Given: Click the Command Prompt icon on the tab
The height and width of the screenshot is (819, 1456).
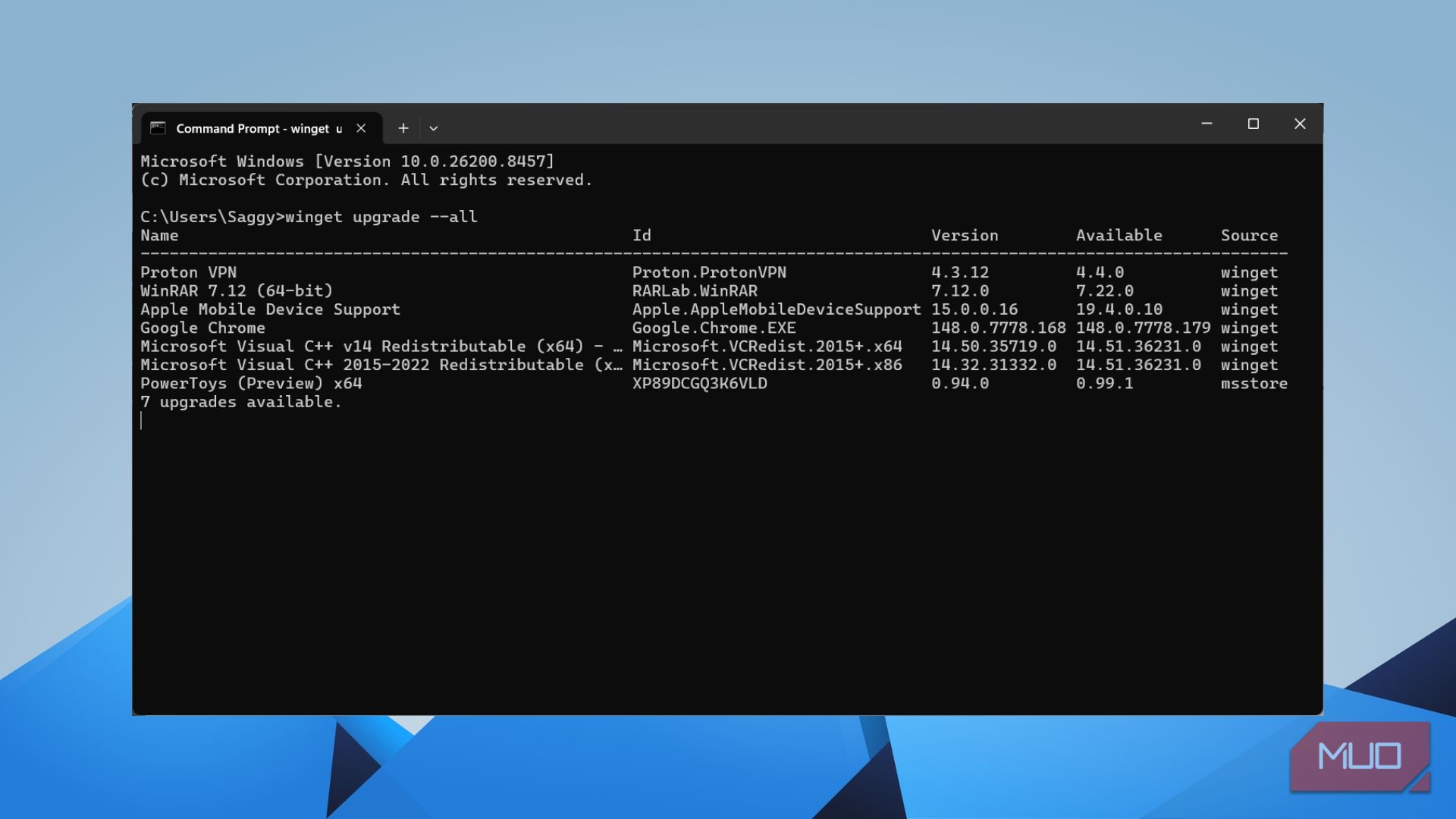Looking at the screenshot, I should [158, 128].
